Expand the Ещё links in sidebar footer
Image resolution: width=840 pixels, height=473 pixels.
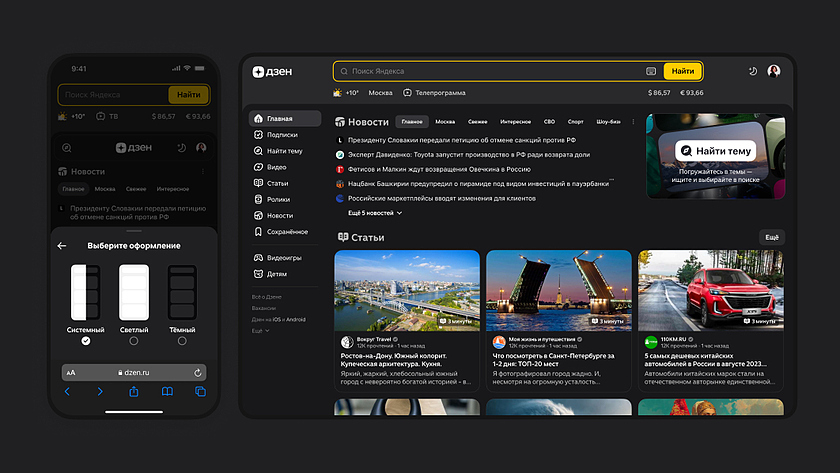pyautogui.click(x=260, y=330)
